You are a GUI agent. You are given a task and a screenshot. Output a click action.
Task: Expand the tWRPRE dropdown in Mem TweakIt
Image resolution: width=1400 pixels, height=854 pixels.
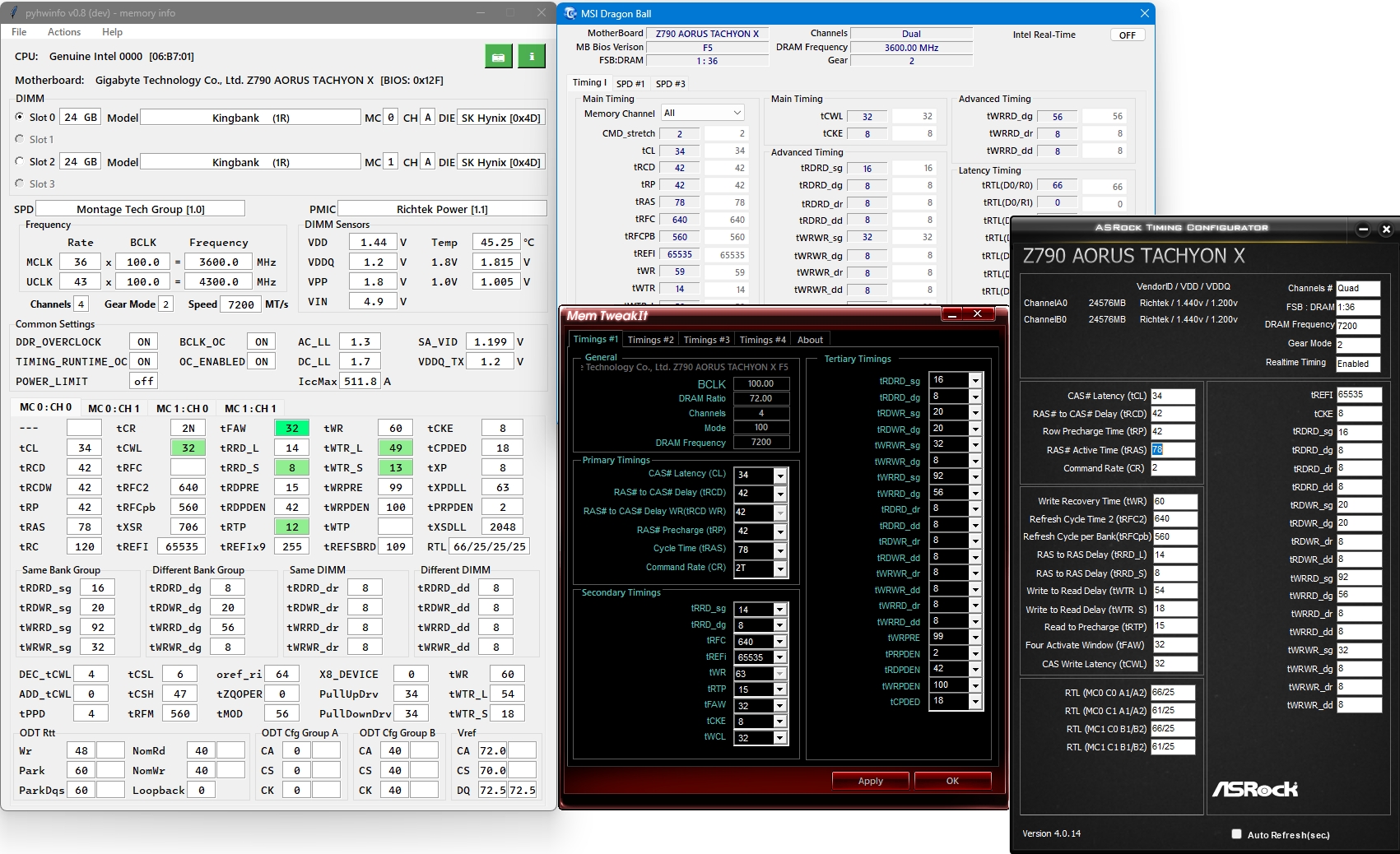[975, 637]
